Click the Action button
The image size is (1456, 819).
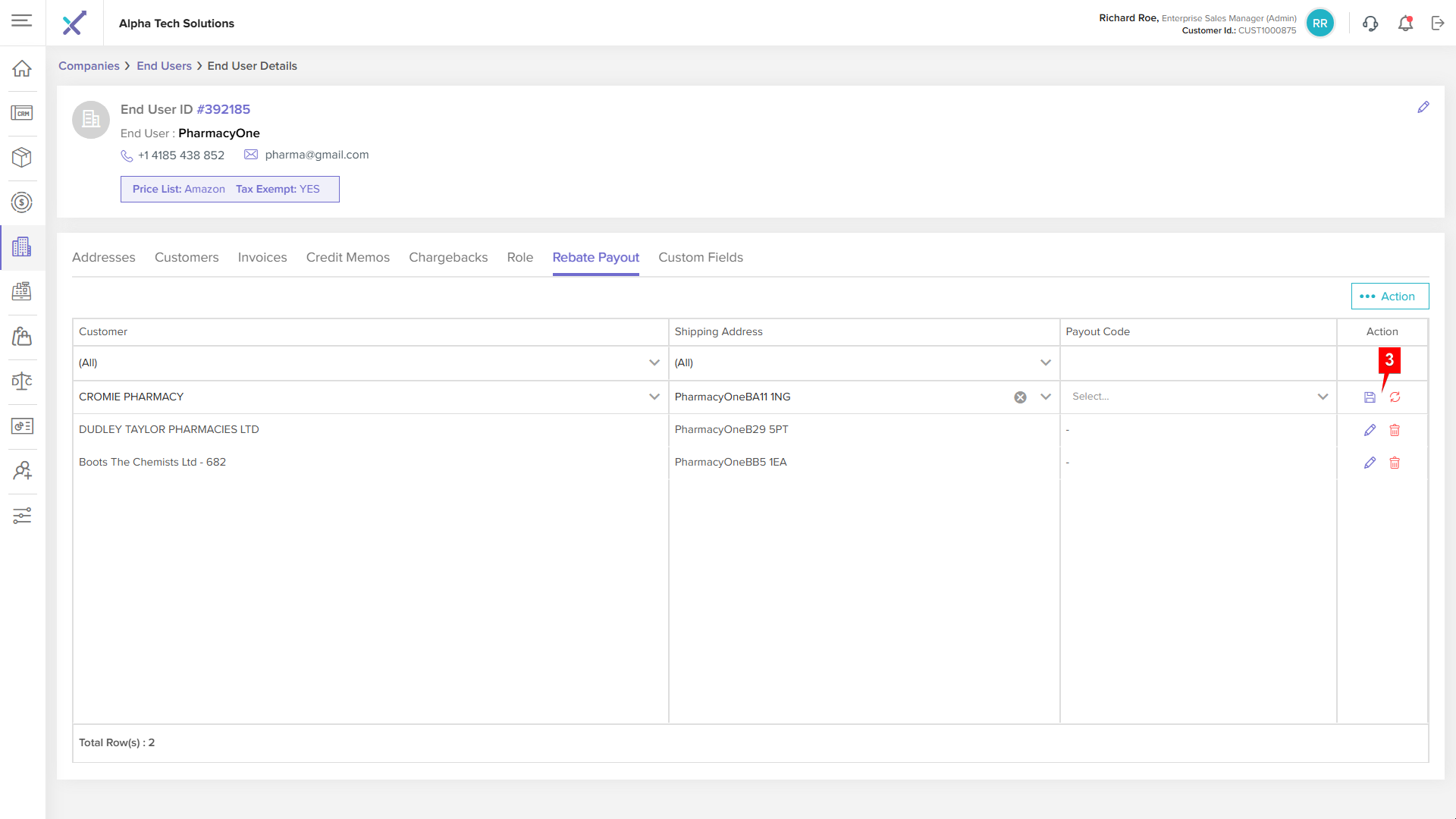point(1389,297)
